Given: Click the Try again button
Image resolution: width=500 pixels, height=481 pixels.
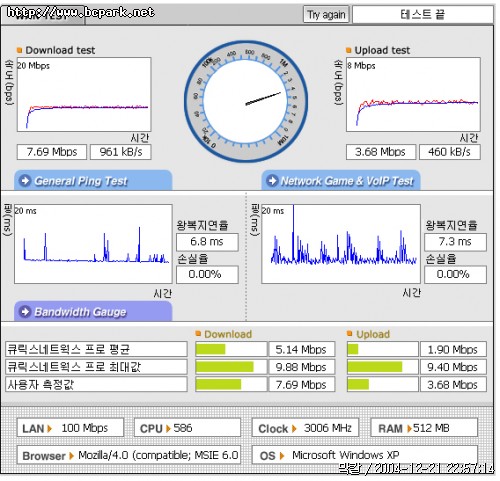Looking at the screenshot, I should (x=326, y=15).
